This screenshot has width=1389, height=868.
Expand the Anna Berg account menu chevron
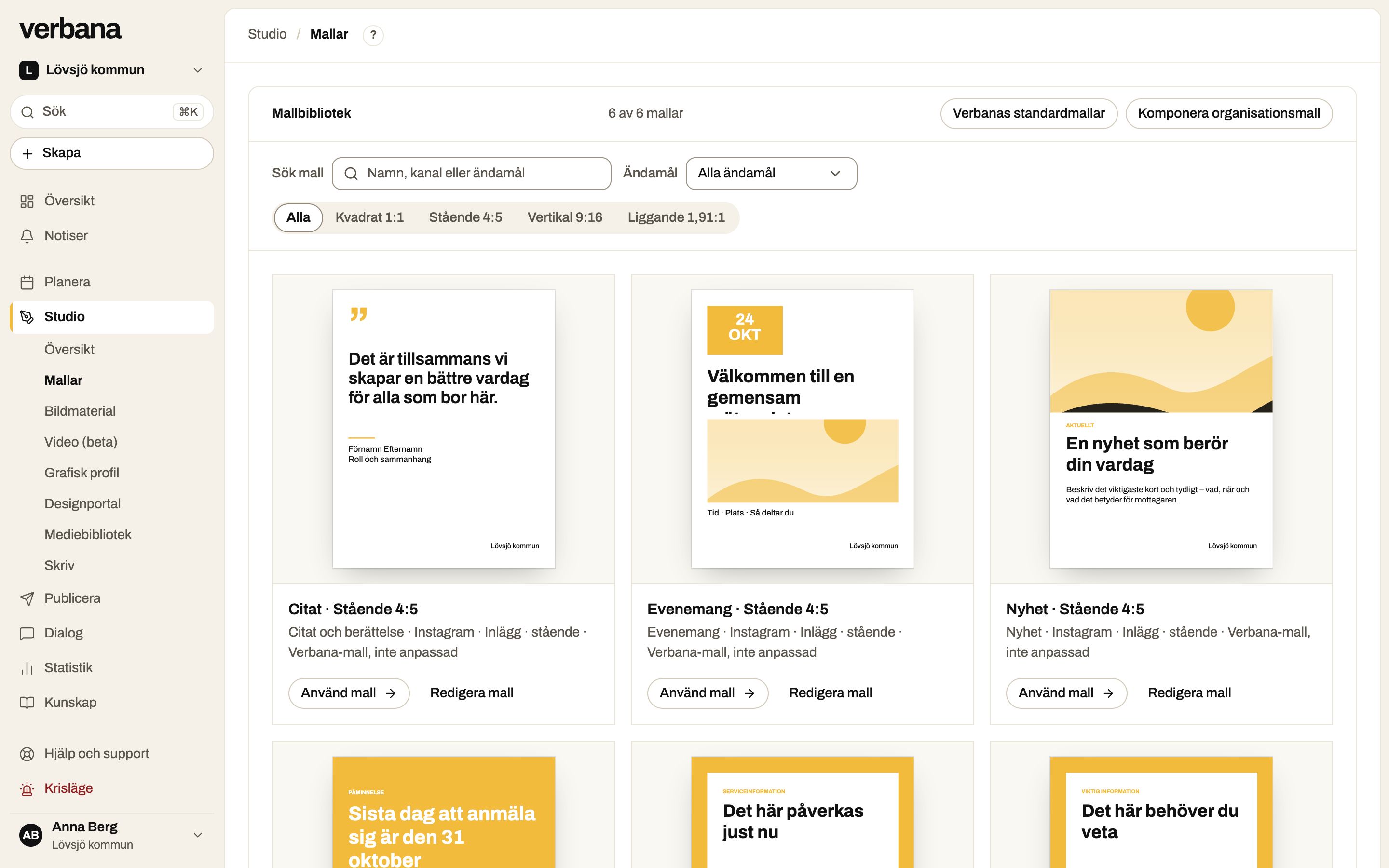pyautogui.click(x=197, y=835)
